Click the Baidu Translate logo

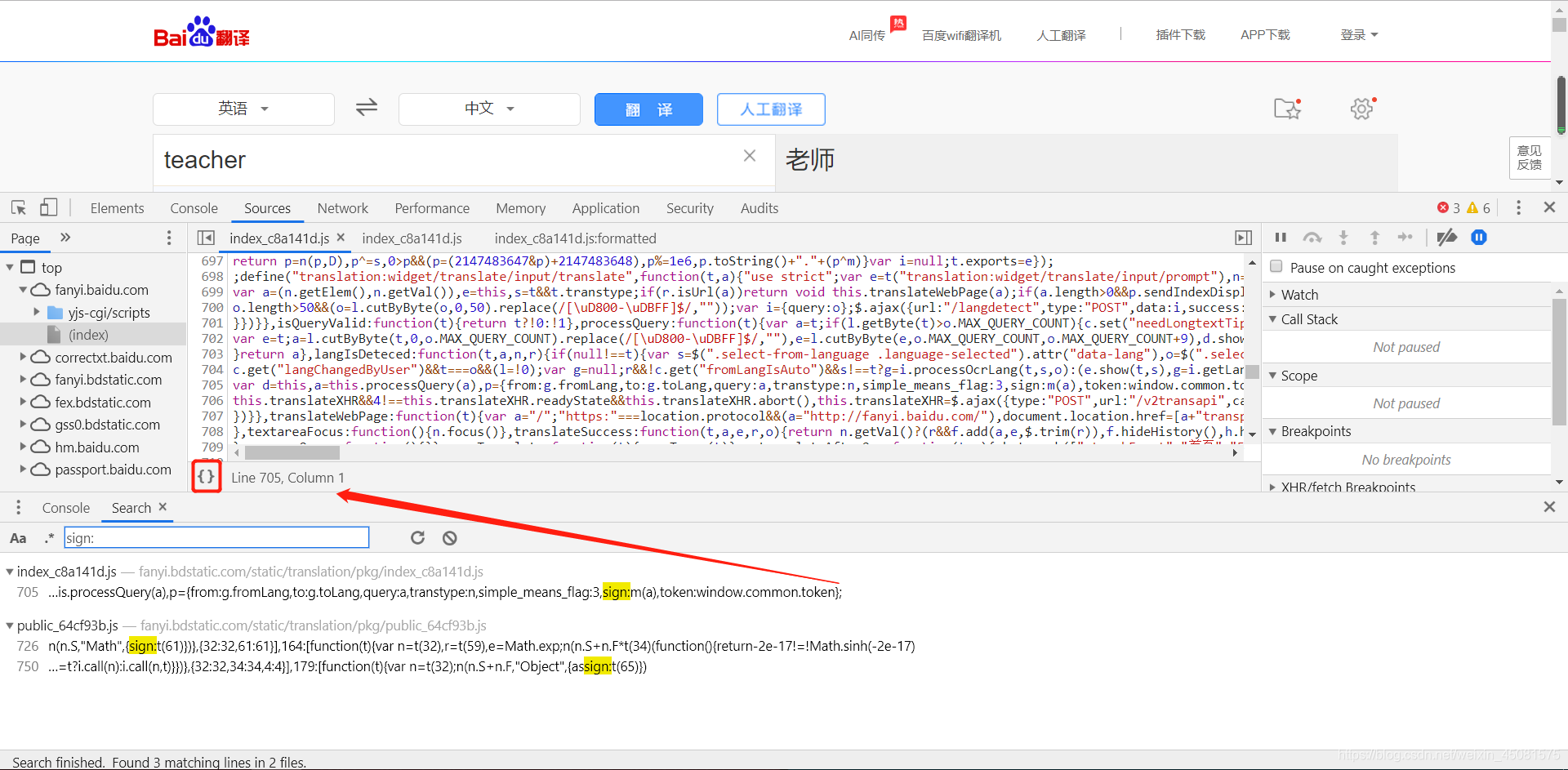(x=202, y=33)
